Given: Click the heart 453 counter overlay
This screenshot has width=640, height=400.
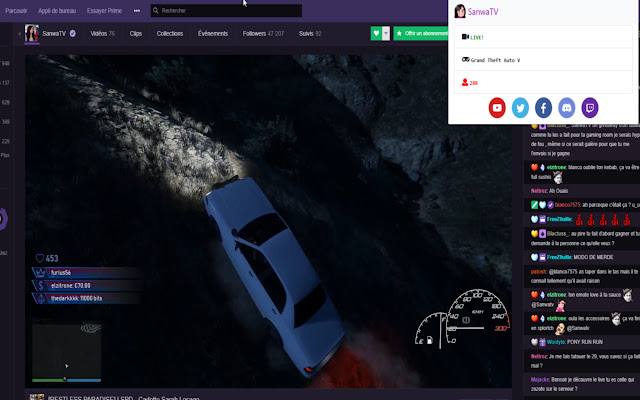Looking at the screenshot, I should [x=47, y=258].
